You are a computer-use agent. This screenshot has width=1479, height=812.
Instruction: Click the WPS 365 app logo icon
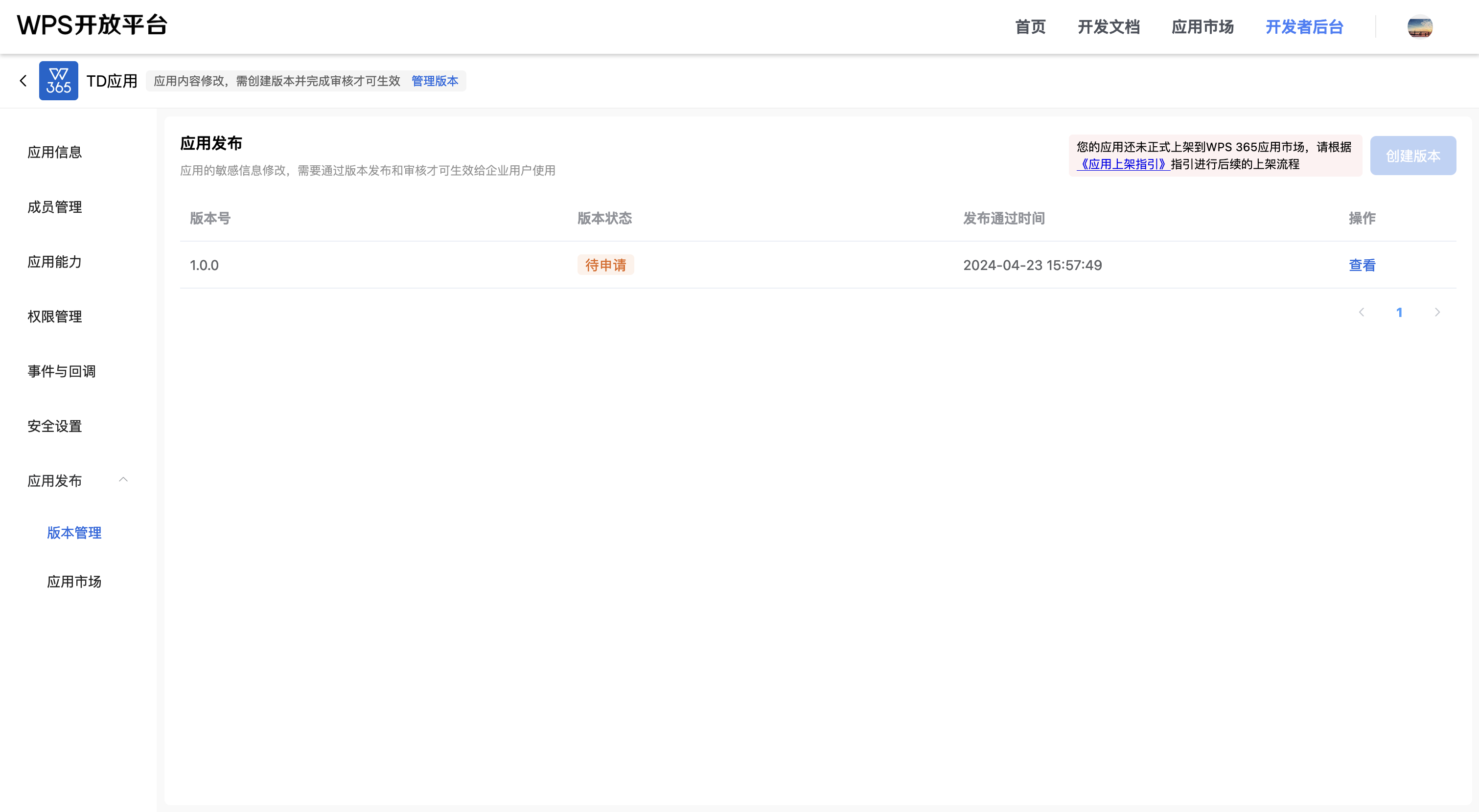[59, 81]
